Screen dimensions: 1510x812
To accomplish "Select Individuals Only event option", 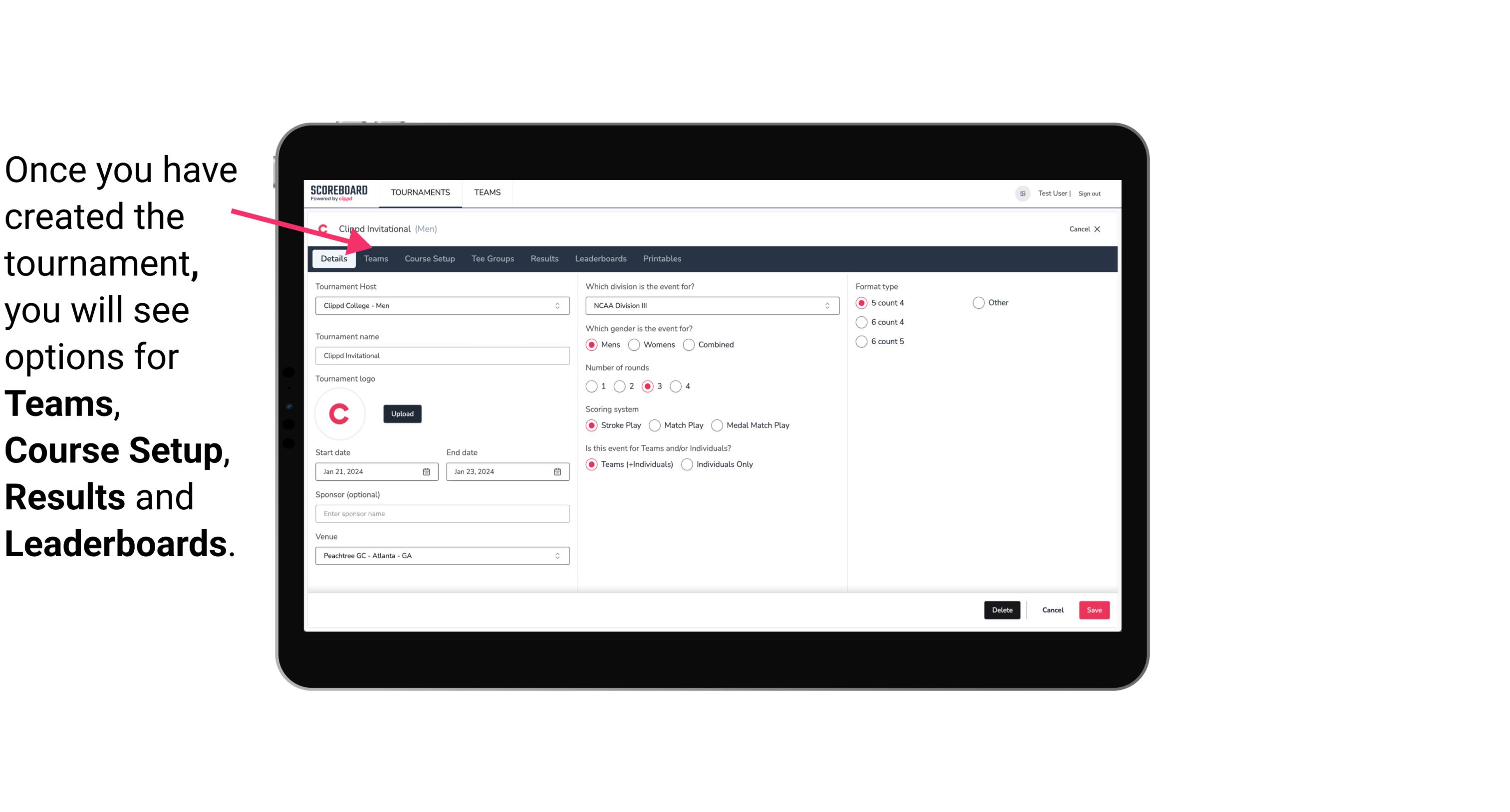I will coord(687,465).
